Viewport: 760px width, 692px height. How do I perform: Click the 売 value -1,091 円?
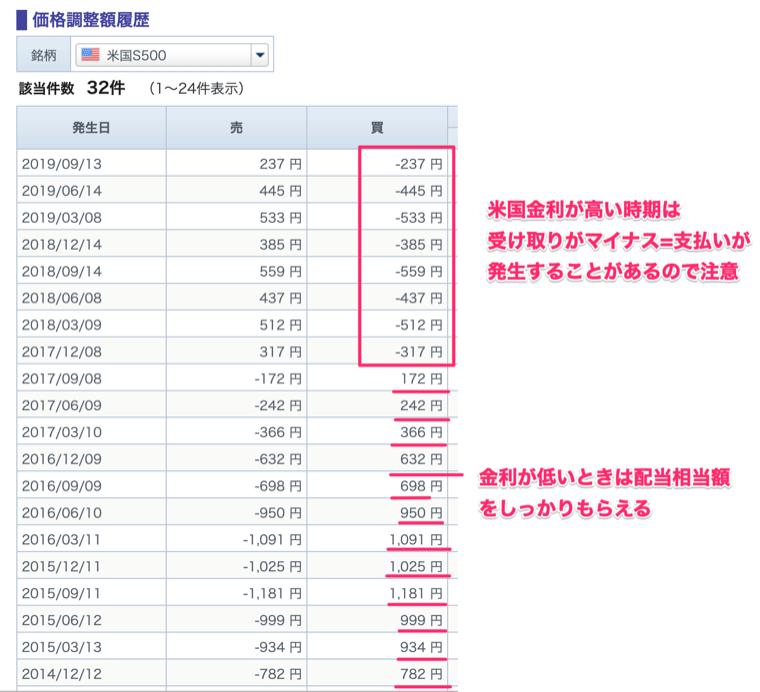pos(272,539)
